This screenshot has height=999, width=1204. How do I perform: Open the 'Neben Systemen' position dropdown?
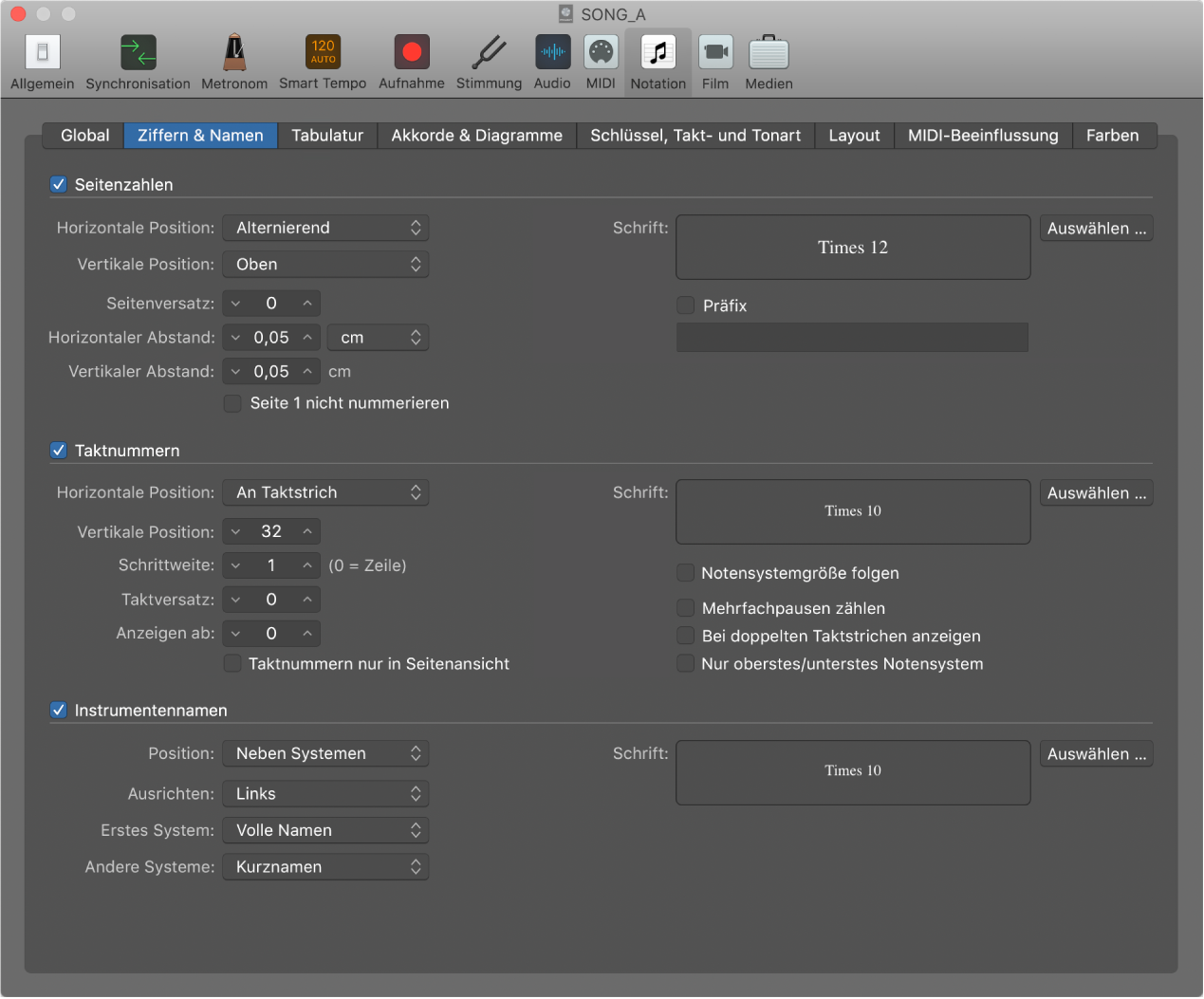point(325,753)
